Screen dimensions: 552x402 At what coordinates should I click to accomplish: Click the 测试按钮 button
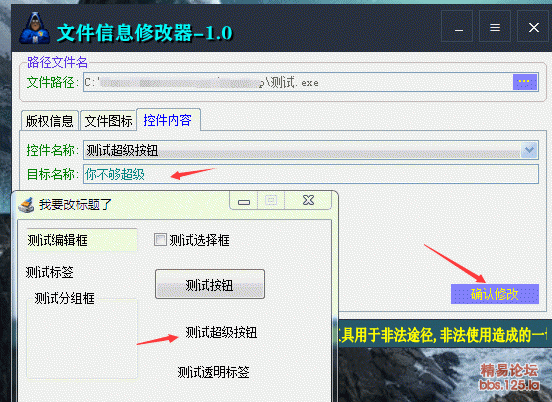pos(210,284)
